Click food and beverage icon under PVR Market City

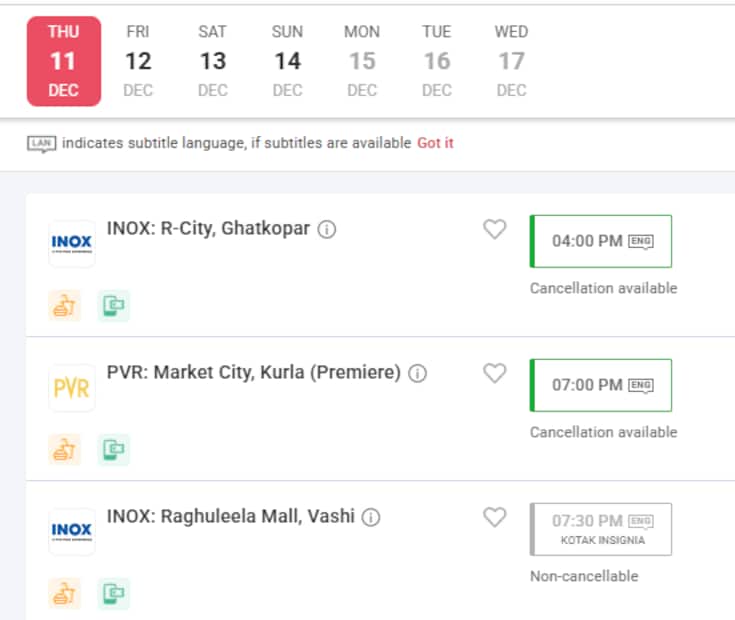click(64, 450)
